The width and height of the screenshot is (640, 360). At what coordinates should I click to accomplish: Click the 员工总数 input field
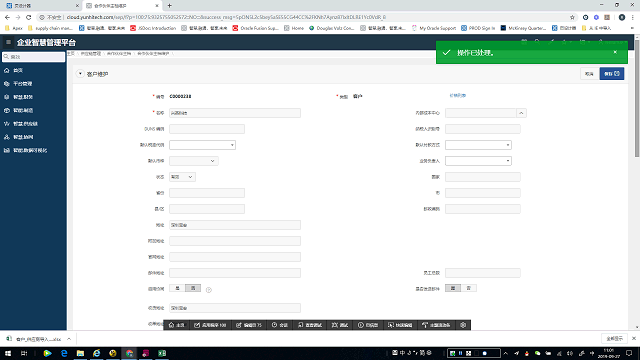483,273
